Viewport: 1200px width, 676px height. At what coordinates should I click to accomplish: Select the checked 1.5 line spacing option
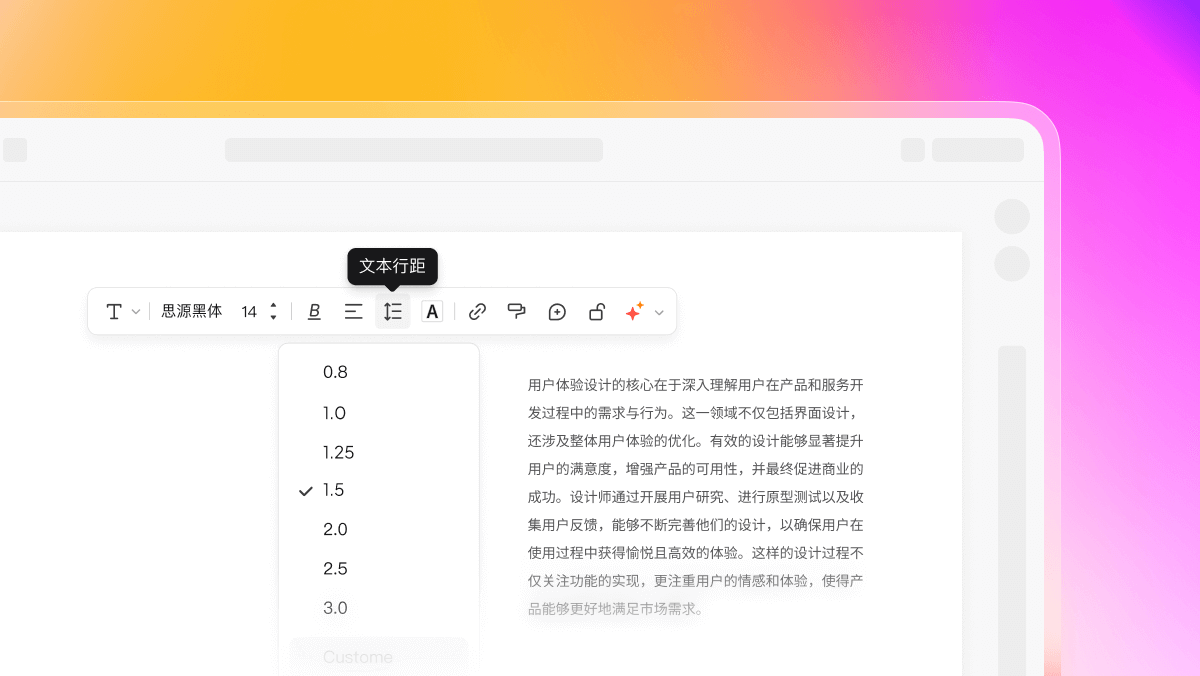point(334,490)
